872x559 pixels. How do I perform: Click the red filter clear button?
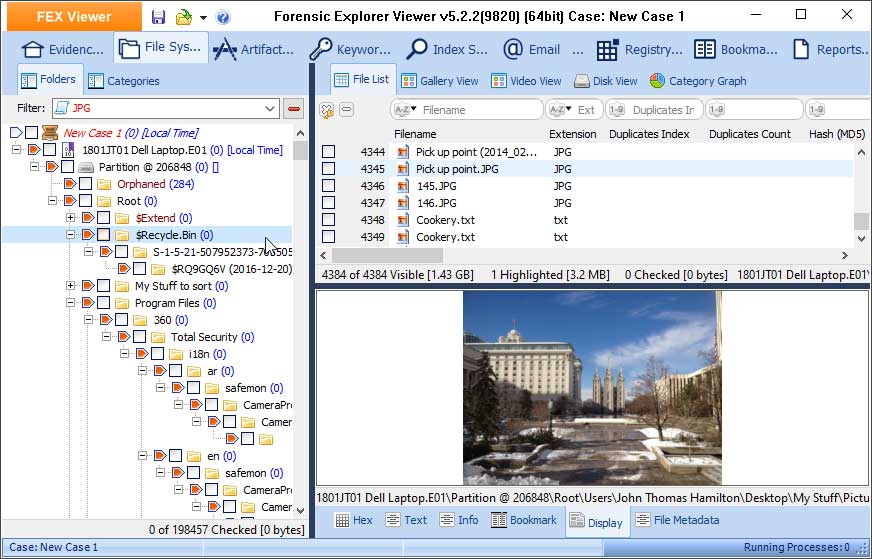coord(294,108)
